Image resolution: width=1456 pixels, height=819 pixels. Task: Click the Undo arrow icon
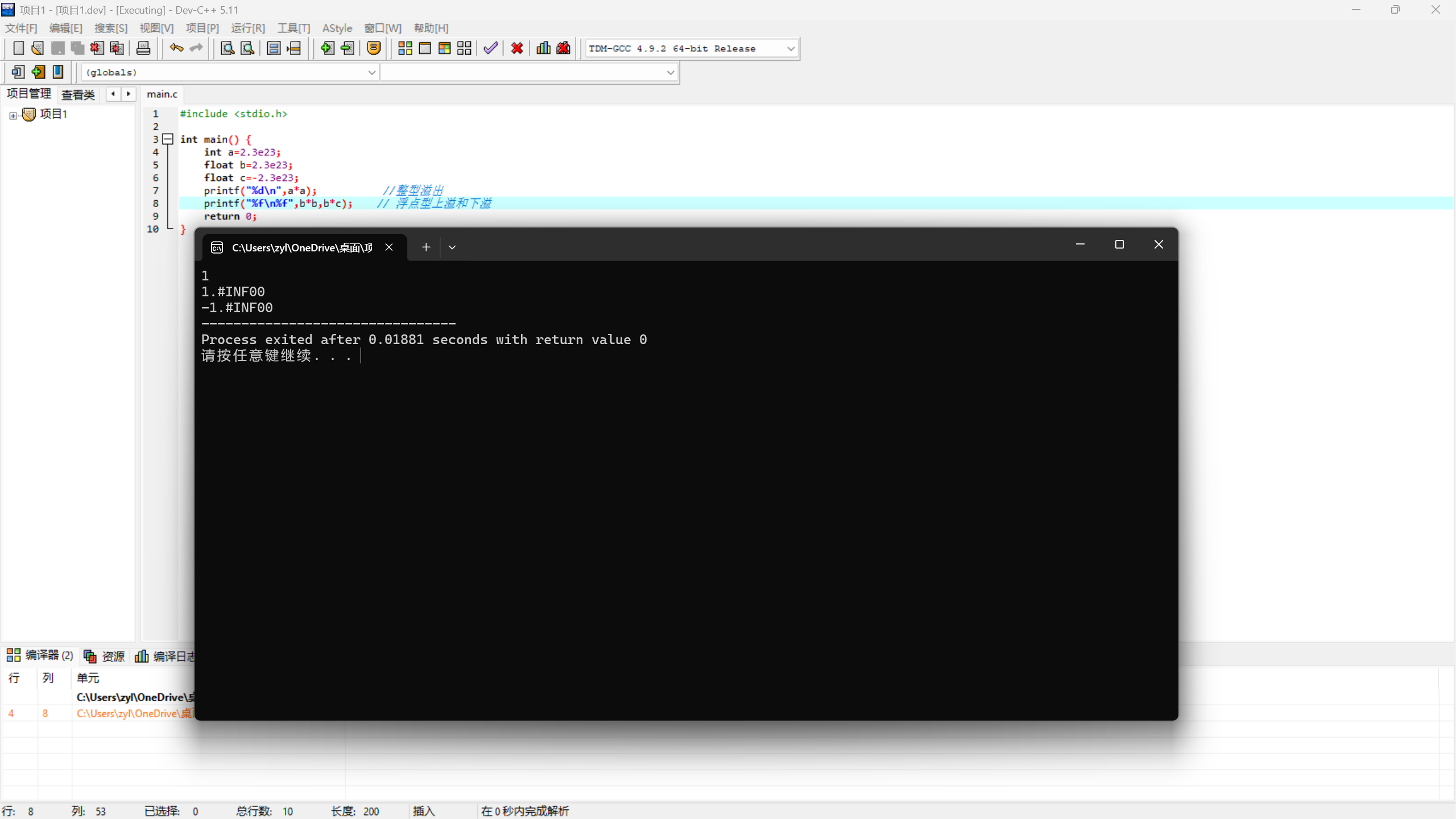176,48
